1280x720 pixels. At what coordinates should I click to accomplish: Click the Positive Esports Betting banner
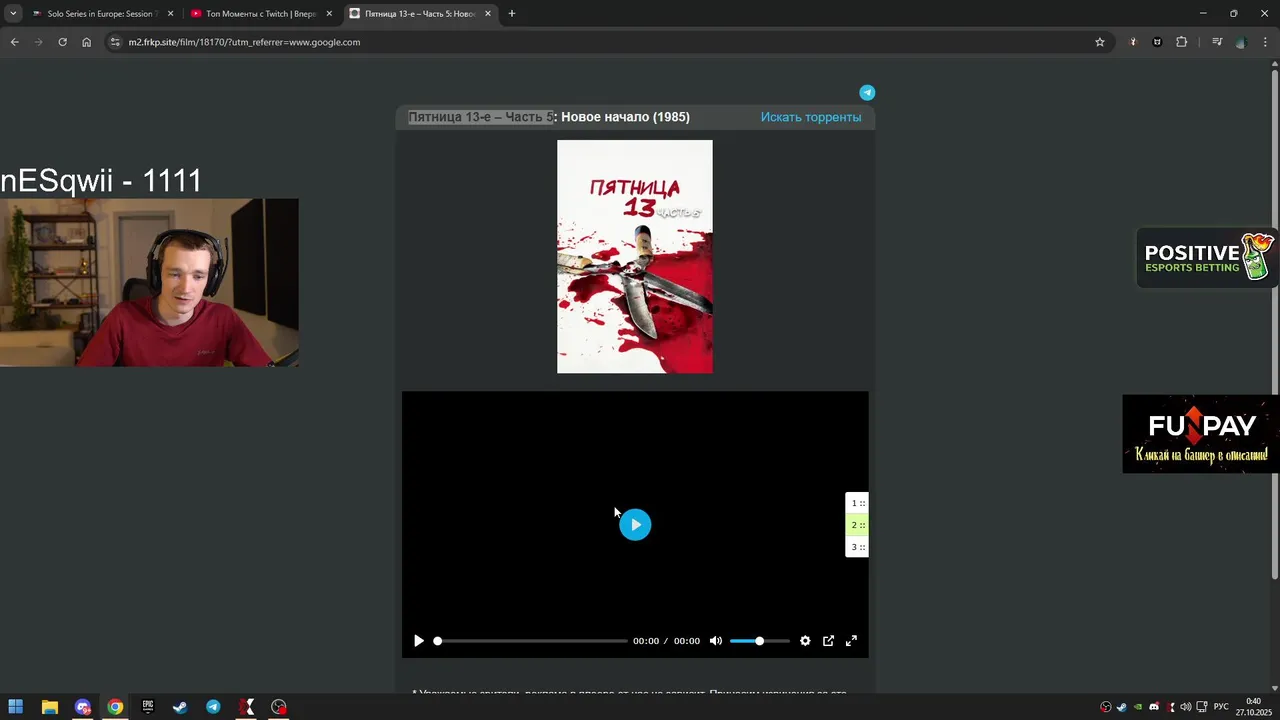click(x=1207, y=258)
